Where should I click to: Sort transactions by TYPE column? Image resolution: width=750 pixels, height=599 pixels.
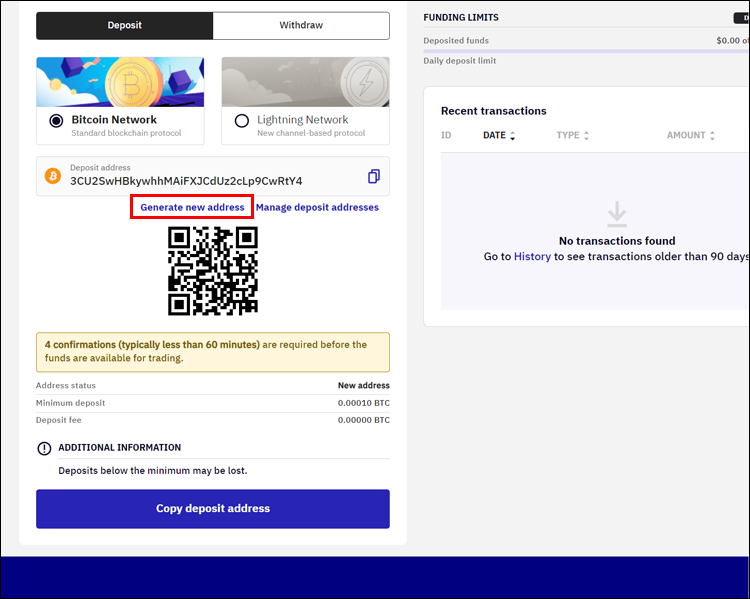[x=573, y=135]
